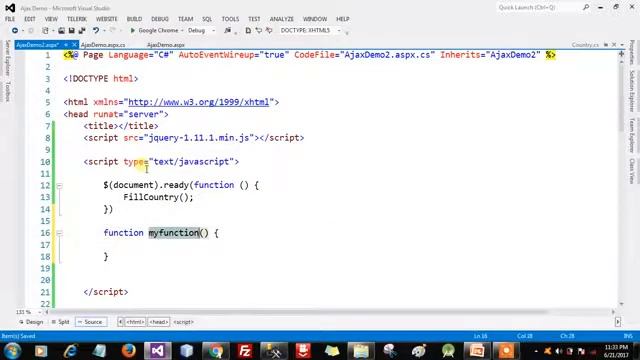640x360 pixels.
Task: Close the AjaxDemo2.aspx tab
Action: [74, 45]
